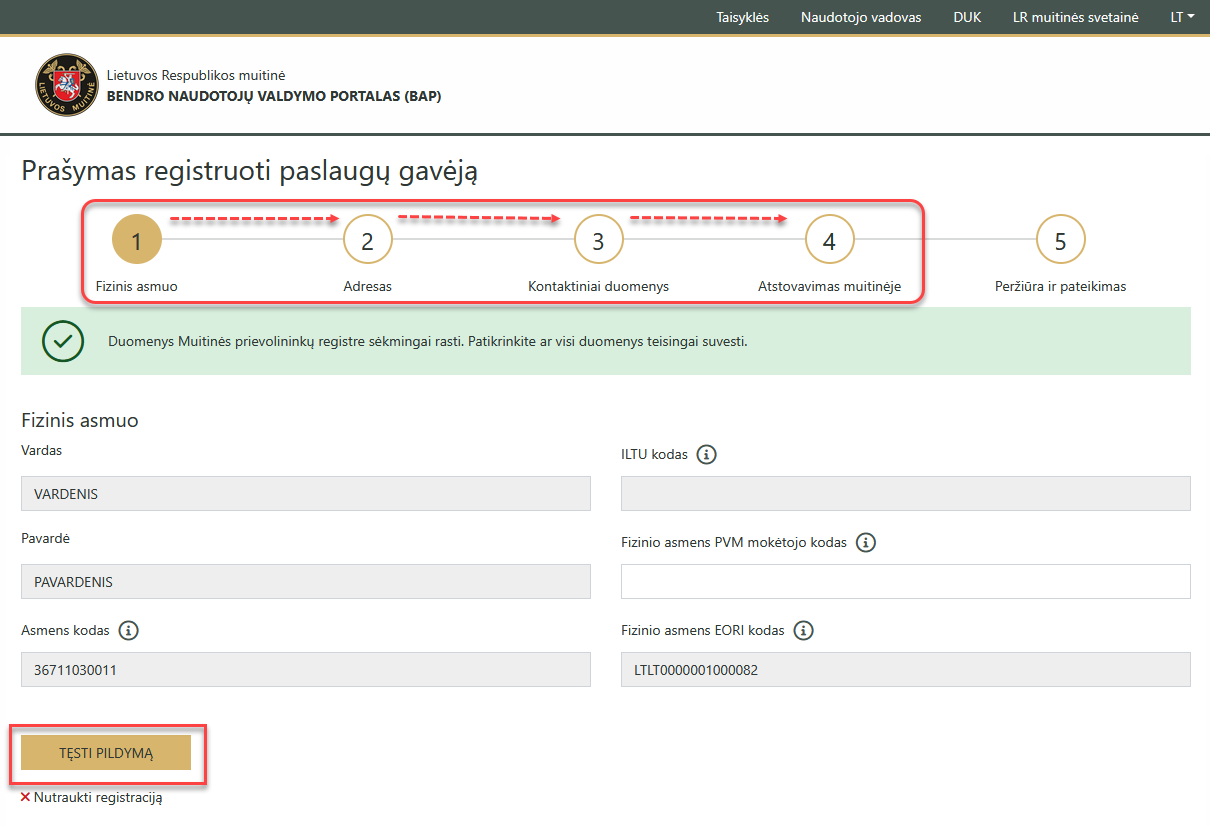
Task: Select step 5 Peržiūra ir pateikimas circle
Action: (1060, 239)
